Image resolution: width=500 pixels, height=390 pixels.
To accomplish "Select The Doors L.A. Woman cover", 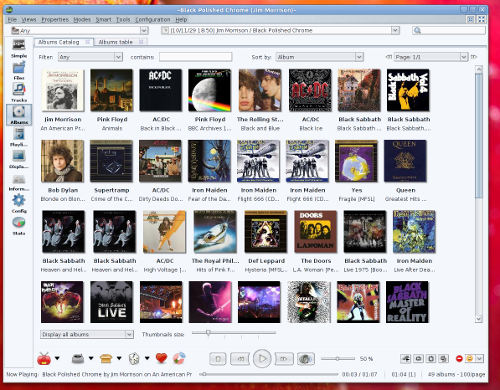I will point(316,232).
